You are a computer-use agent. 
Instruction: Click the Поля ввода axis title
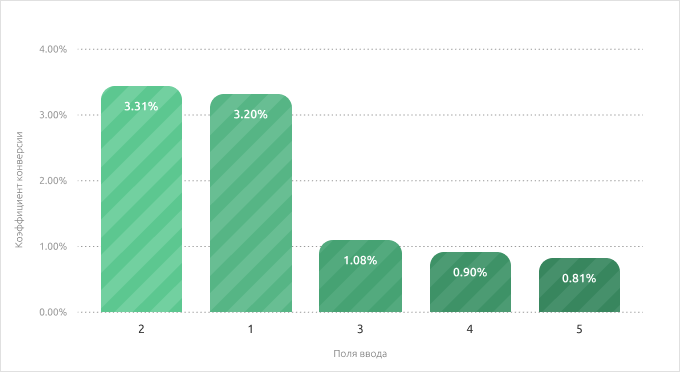360,354
